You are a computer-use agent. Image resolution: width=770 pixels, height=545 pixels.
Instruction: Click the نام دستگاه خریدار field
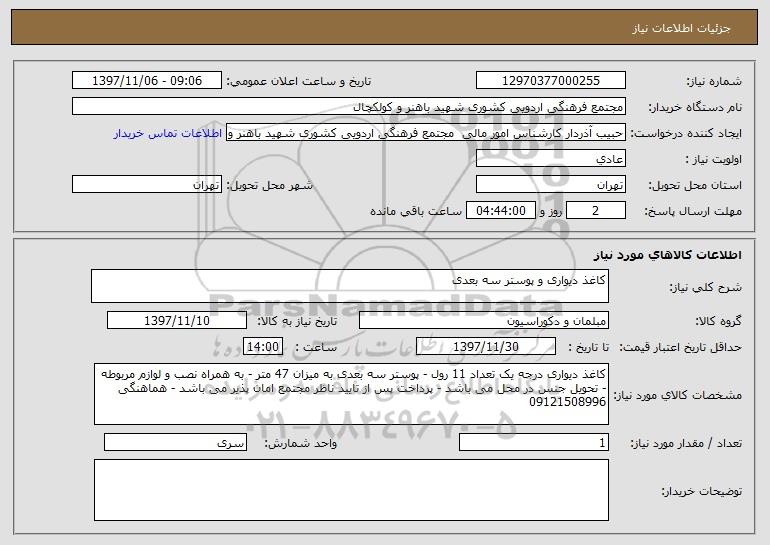point(349,107)
